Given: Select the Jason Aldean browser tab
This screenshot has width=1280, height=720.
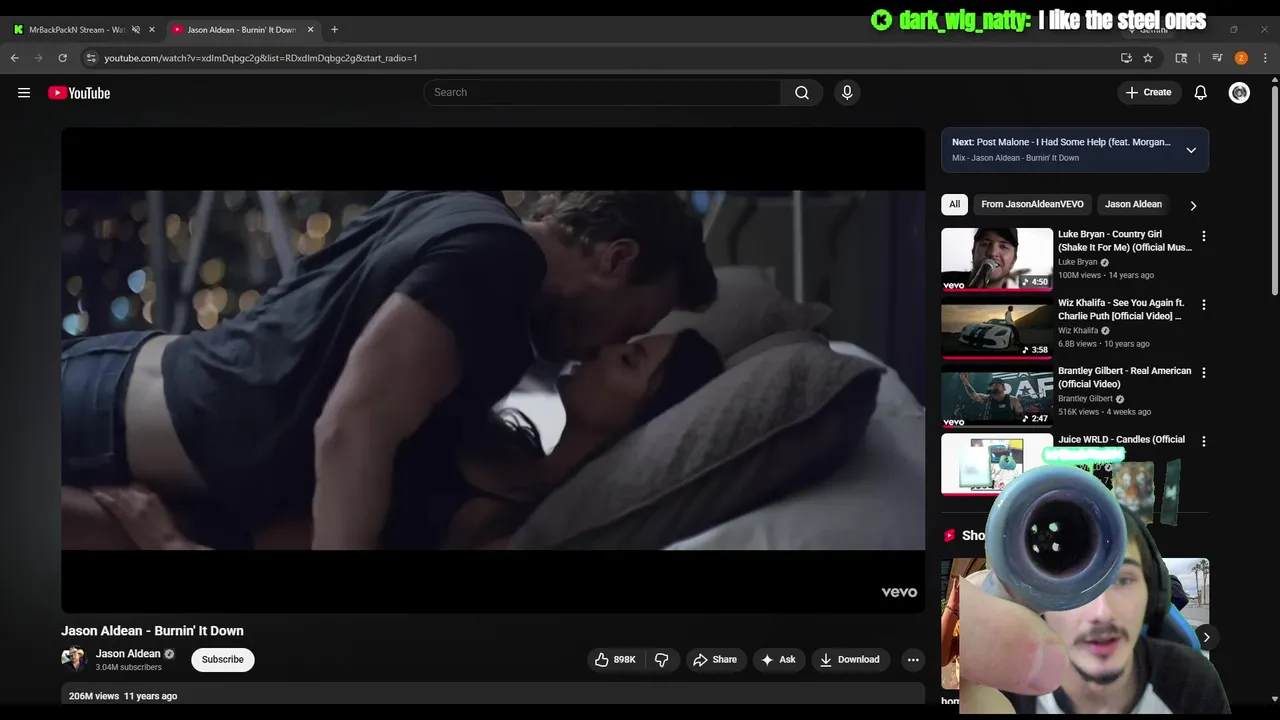Looking at the screenshot, I should click(x=240, y=30).
